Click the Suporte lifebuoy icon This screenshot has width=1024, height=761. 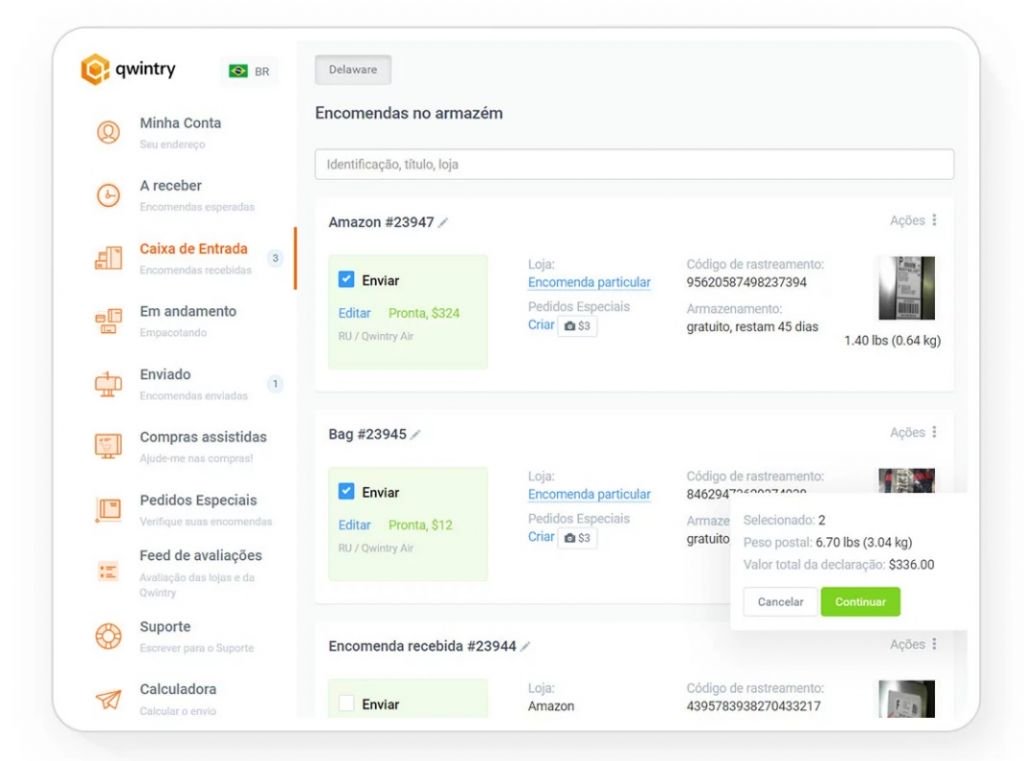click(108, 636)
